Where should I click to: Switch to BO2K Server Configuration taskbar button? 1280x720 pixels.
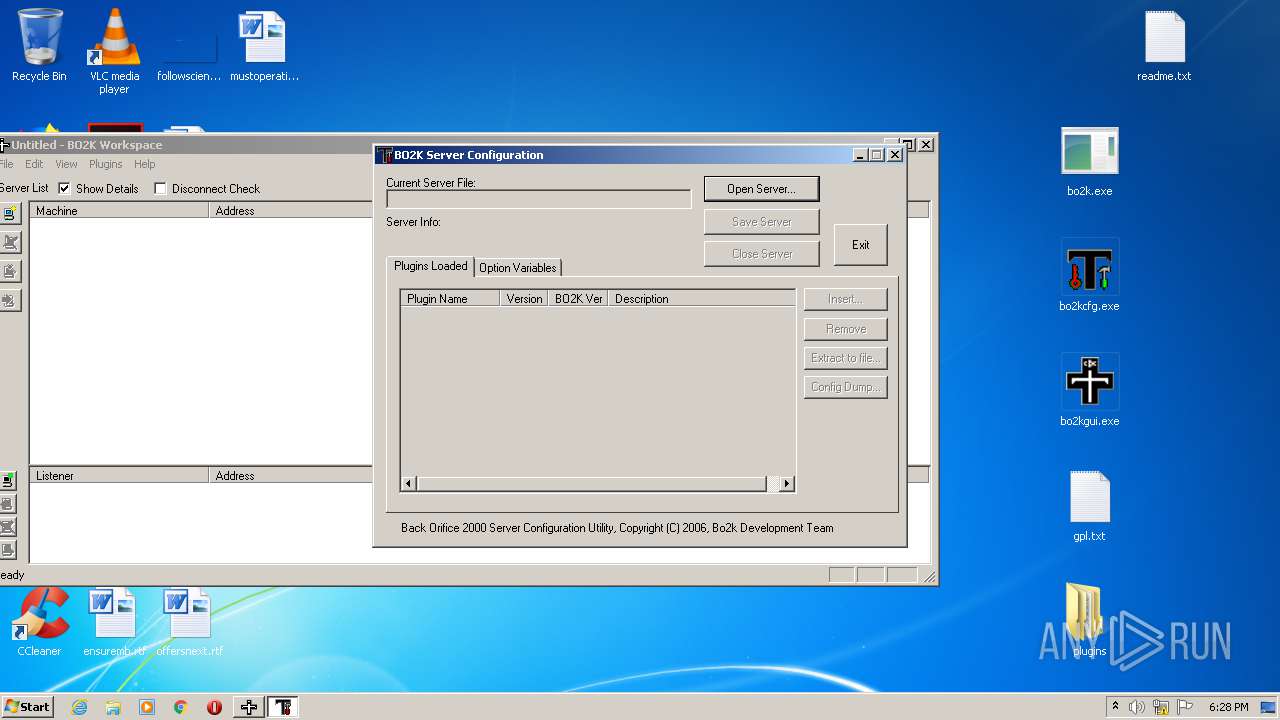point(284,707)
